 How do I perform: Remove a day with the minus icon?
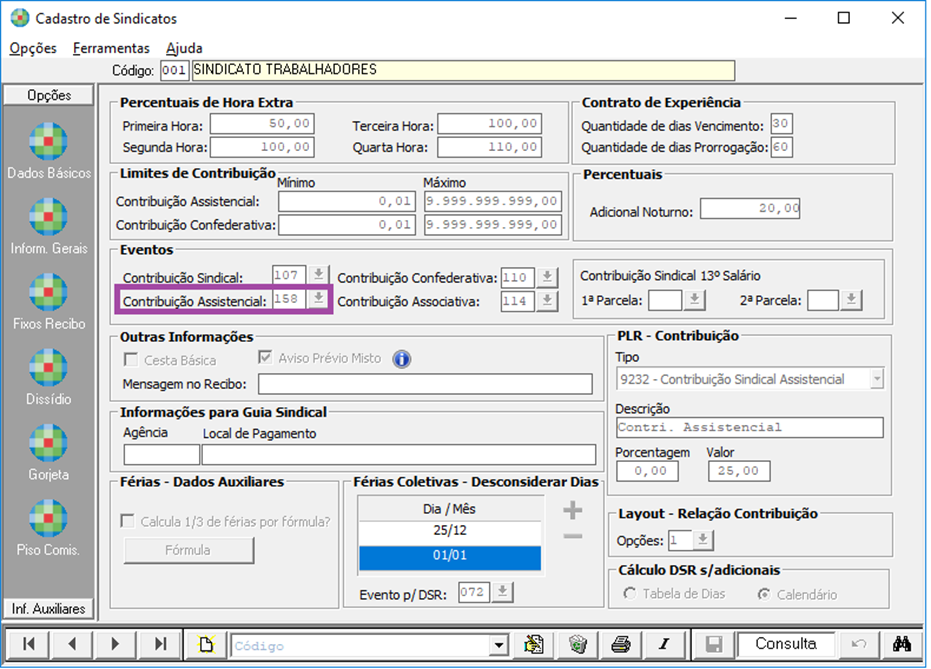click(x=572, y=537)
